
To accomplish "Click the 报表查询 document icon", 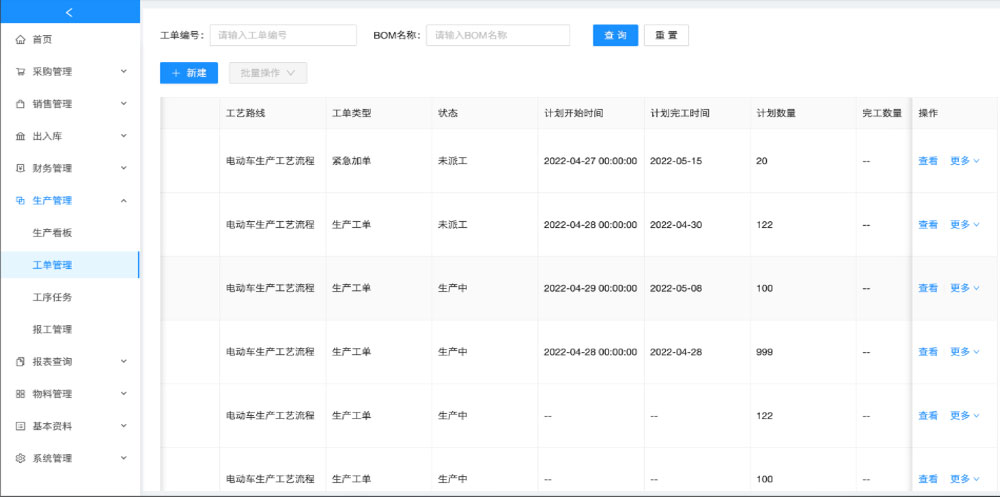I will (x=20, y=362).
